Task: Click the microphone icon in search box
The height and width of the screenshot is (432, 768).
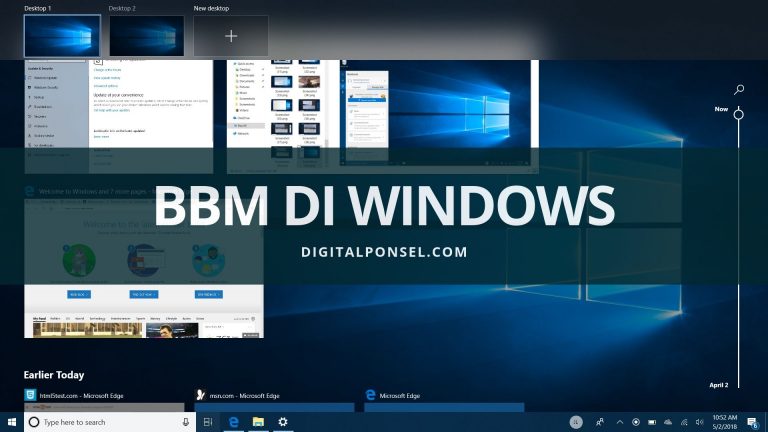Action: pos(186,423)
